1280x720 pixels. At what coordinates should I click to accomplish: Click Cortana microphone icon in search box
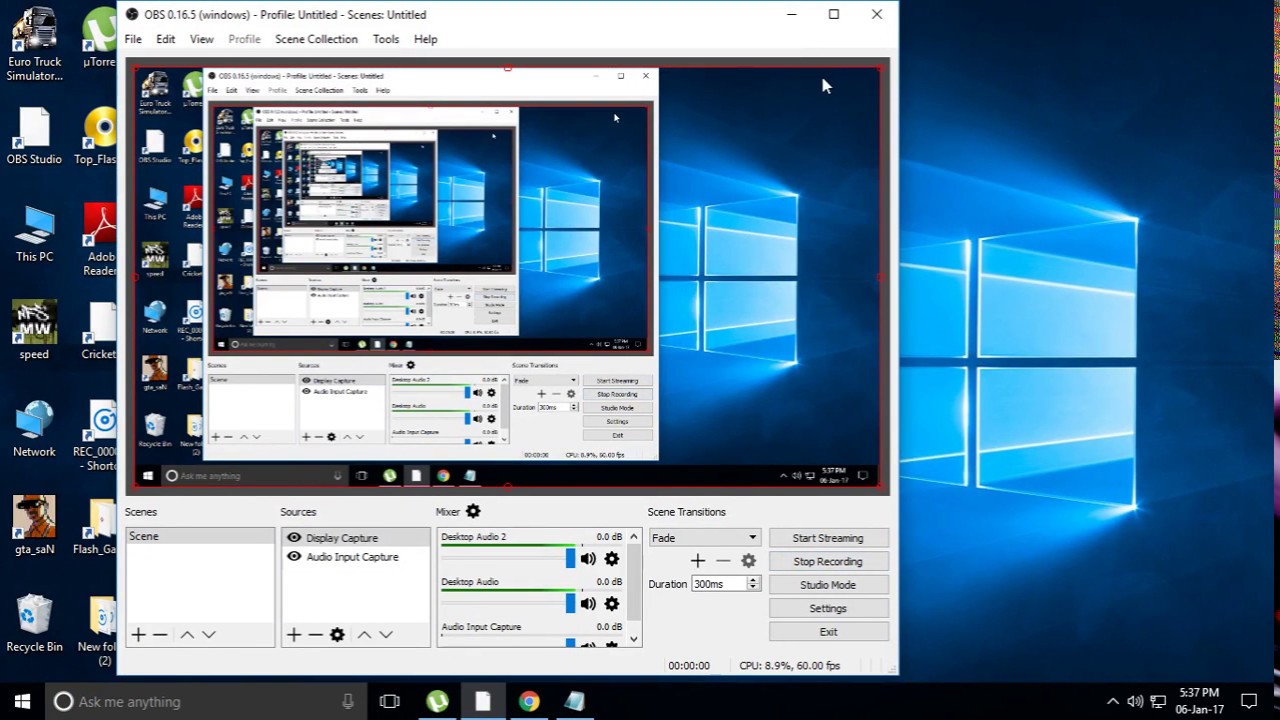(347, 701)
